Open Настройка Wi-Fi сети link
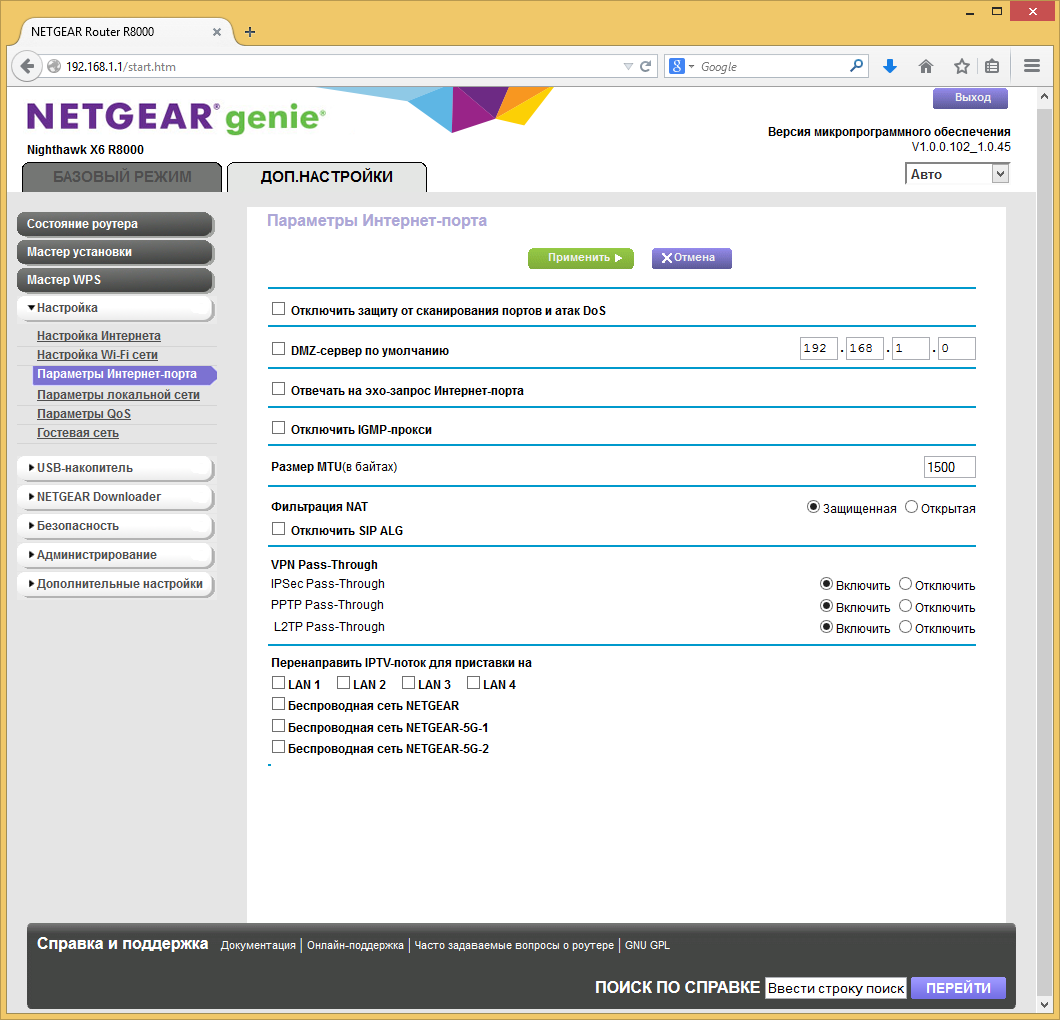The width and height of the screenshot is (1060, 1020). click(x=97, y=355)
